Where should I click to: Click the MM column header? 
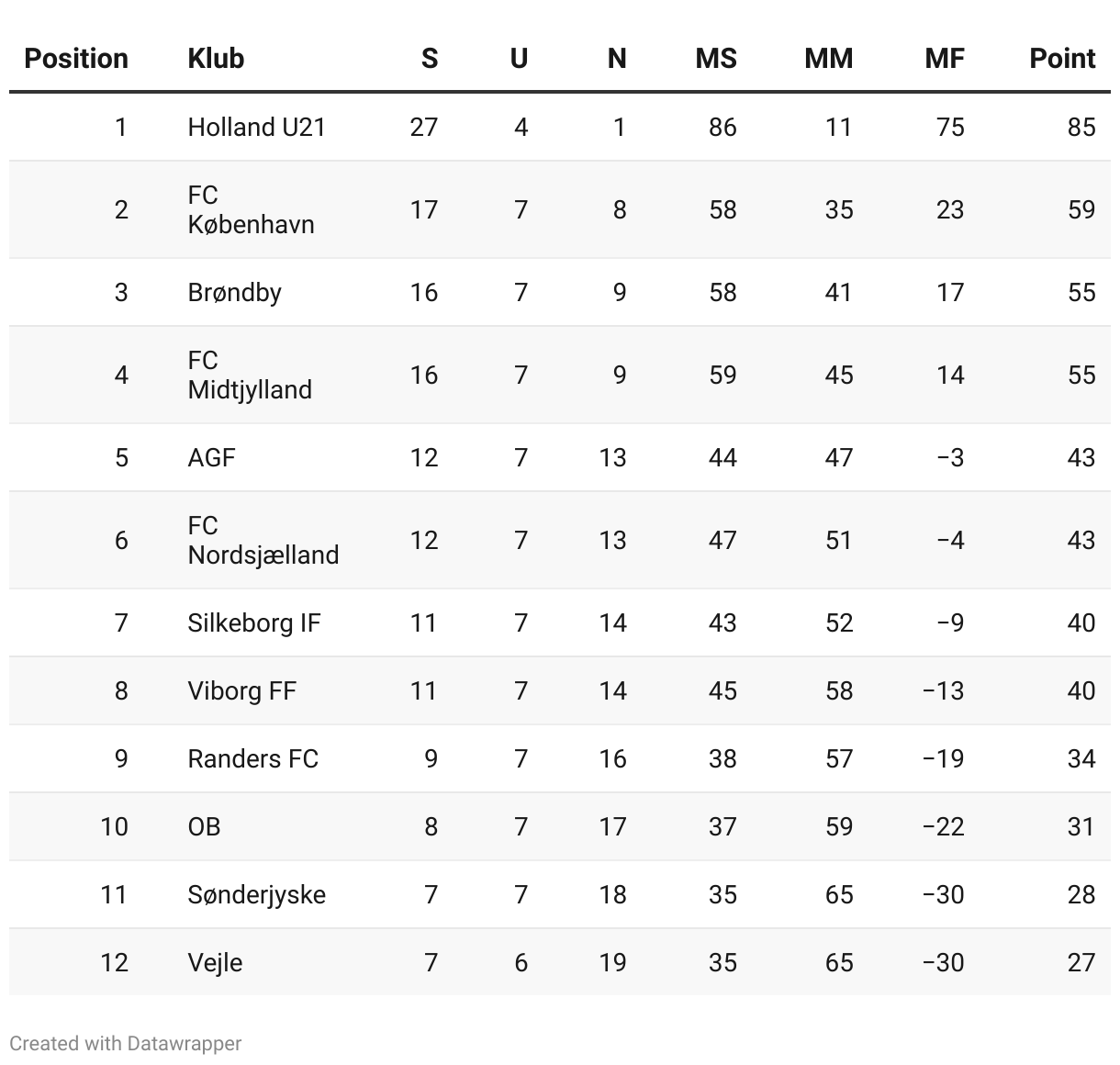click(829, 59)
